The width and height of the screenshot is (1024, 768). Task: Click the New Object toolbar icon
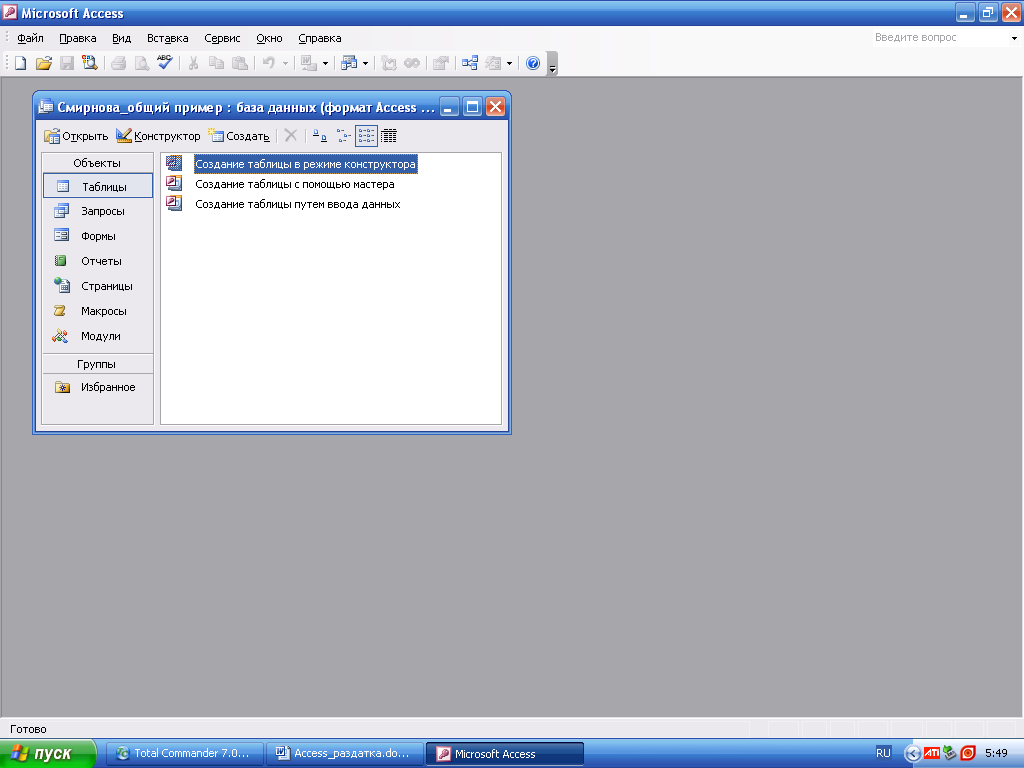(493, 63)
